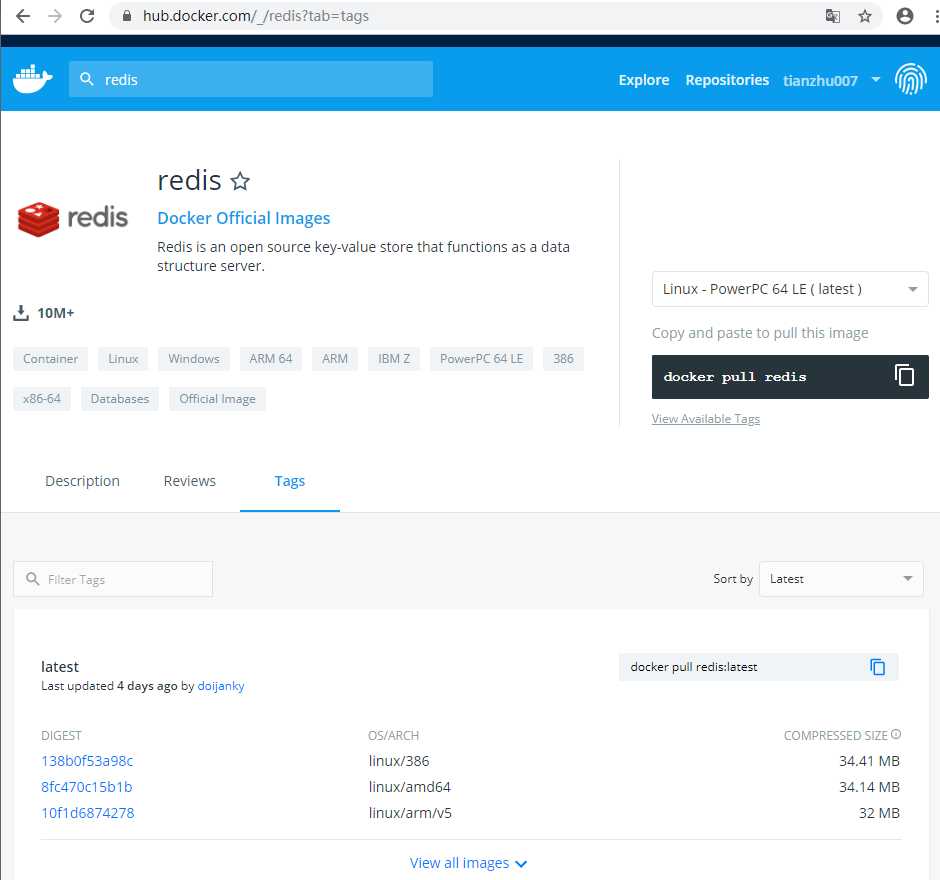This screenshot has width=940, height=880.
Task: Open the fingerprint account icon
Action: 911,79
